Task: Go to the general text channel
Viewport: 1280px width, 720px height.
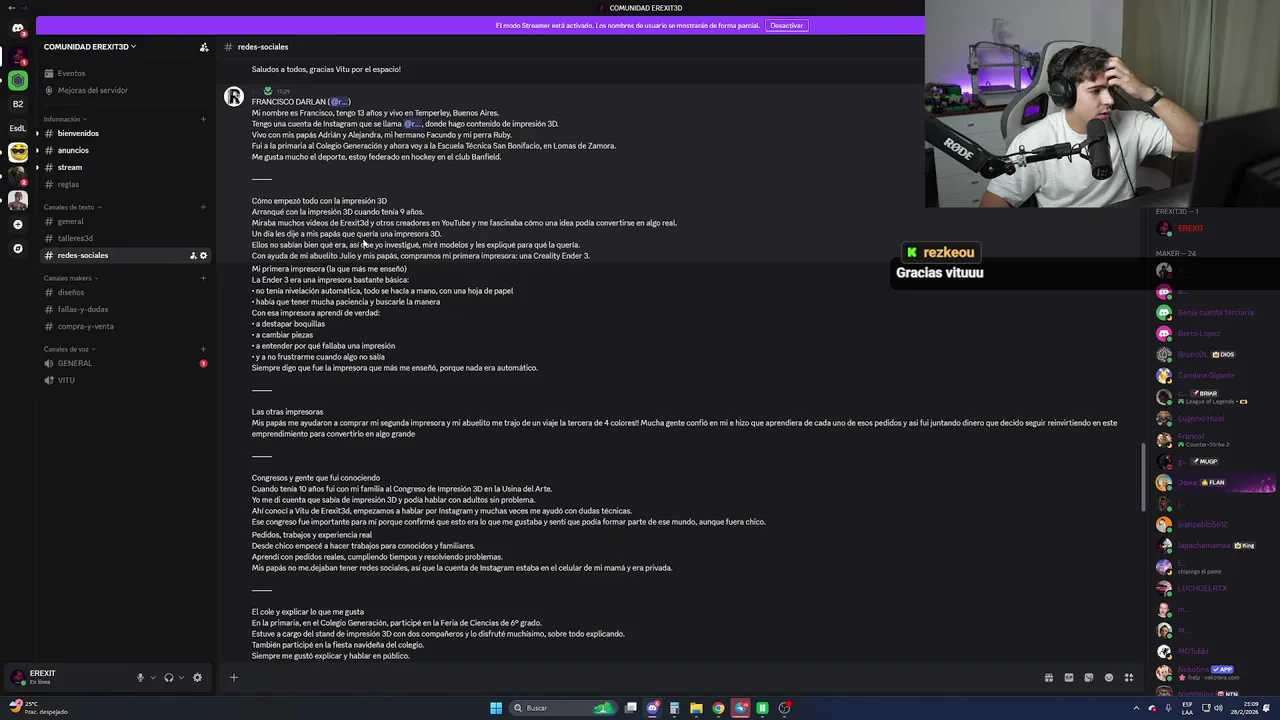Action: 125,221
